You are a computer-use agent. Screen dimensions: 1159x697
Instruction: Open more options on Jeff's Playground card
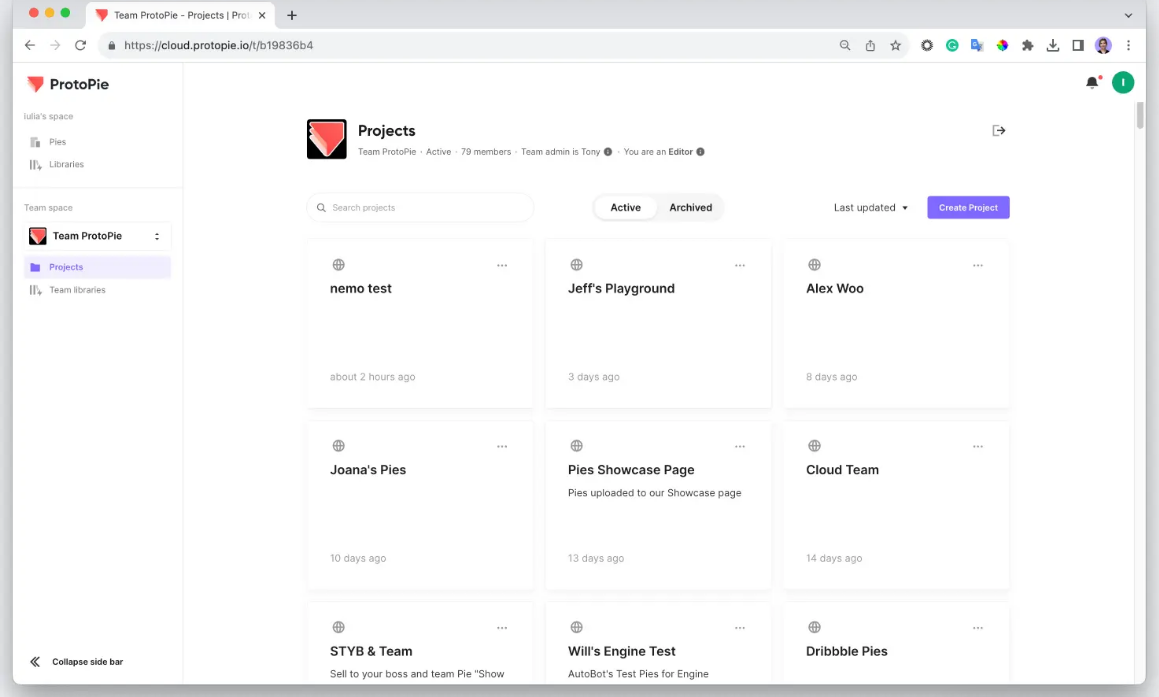point(739,265)
